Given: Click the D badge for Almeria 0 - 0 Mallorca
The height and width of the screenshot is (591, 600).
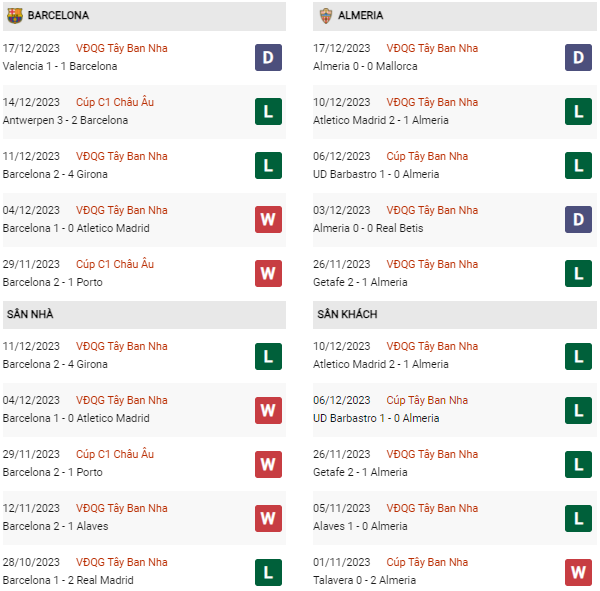Looking at the screenshot, I should (578, 57).
